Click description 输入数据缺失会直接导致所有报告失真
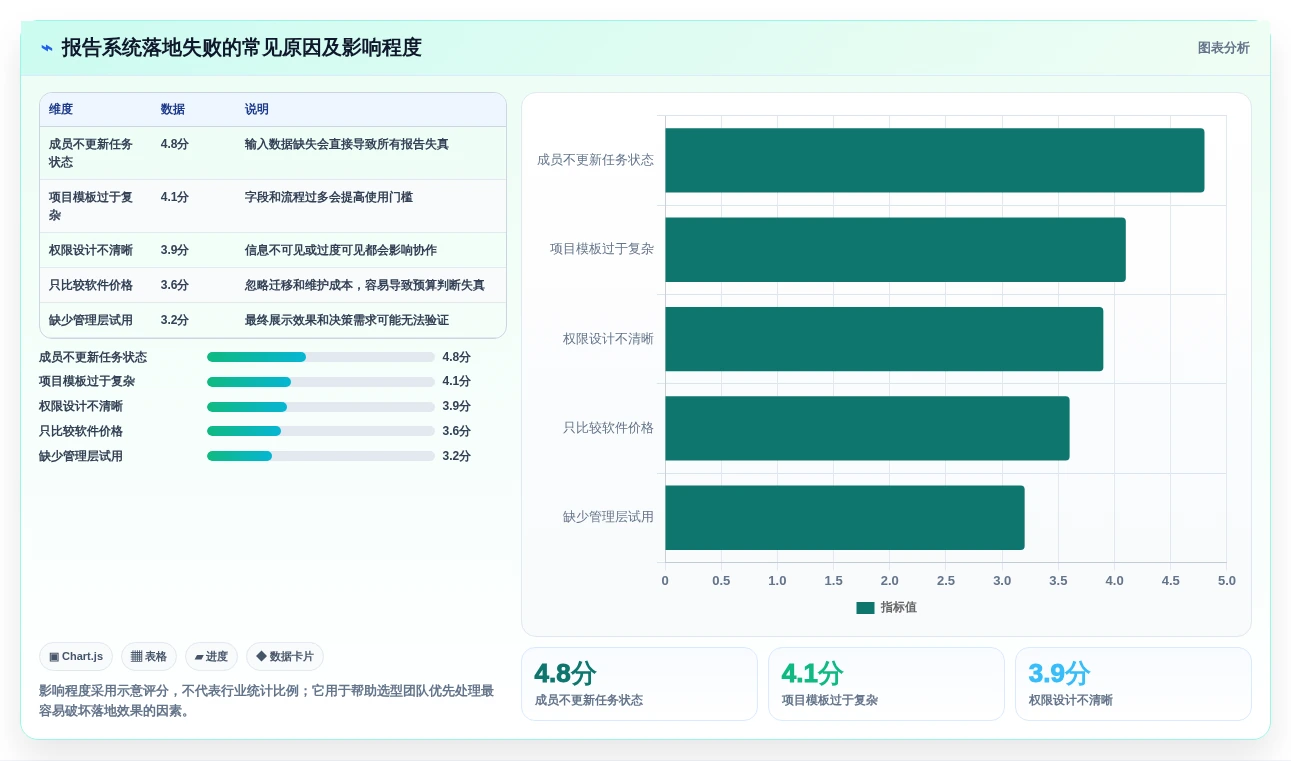 [x=347, y=144]
